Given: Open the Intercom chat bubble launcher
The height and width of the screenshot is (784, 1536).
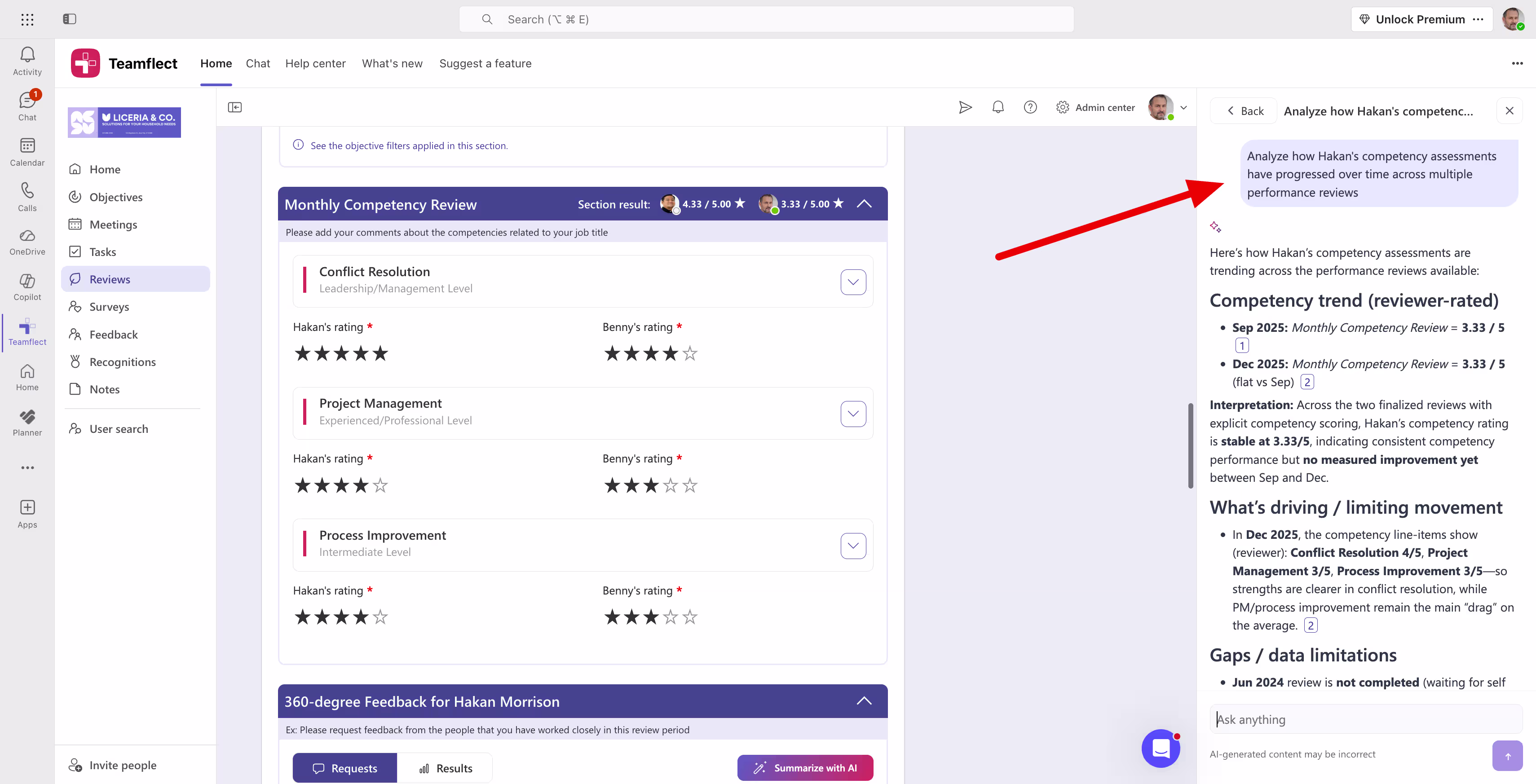Looking at the screenshot, I should (x=1161, y=748).
